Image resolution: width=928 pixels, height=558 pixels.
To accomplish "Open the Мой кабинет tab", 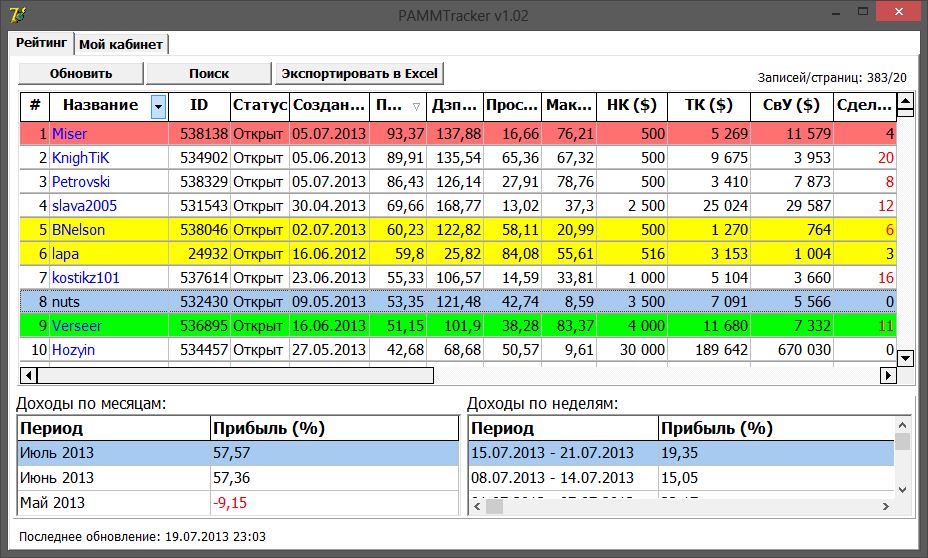I will pyautogui.click(x=121, y=44).
